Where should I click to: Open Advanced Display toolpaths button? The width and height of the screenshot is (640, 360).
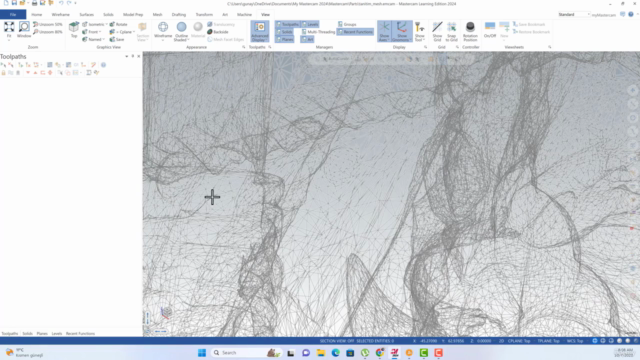260,31
